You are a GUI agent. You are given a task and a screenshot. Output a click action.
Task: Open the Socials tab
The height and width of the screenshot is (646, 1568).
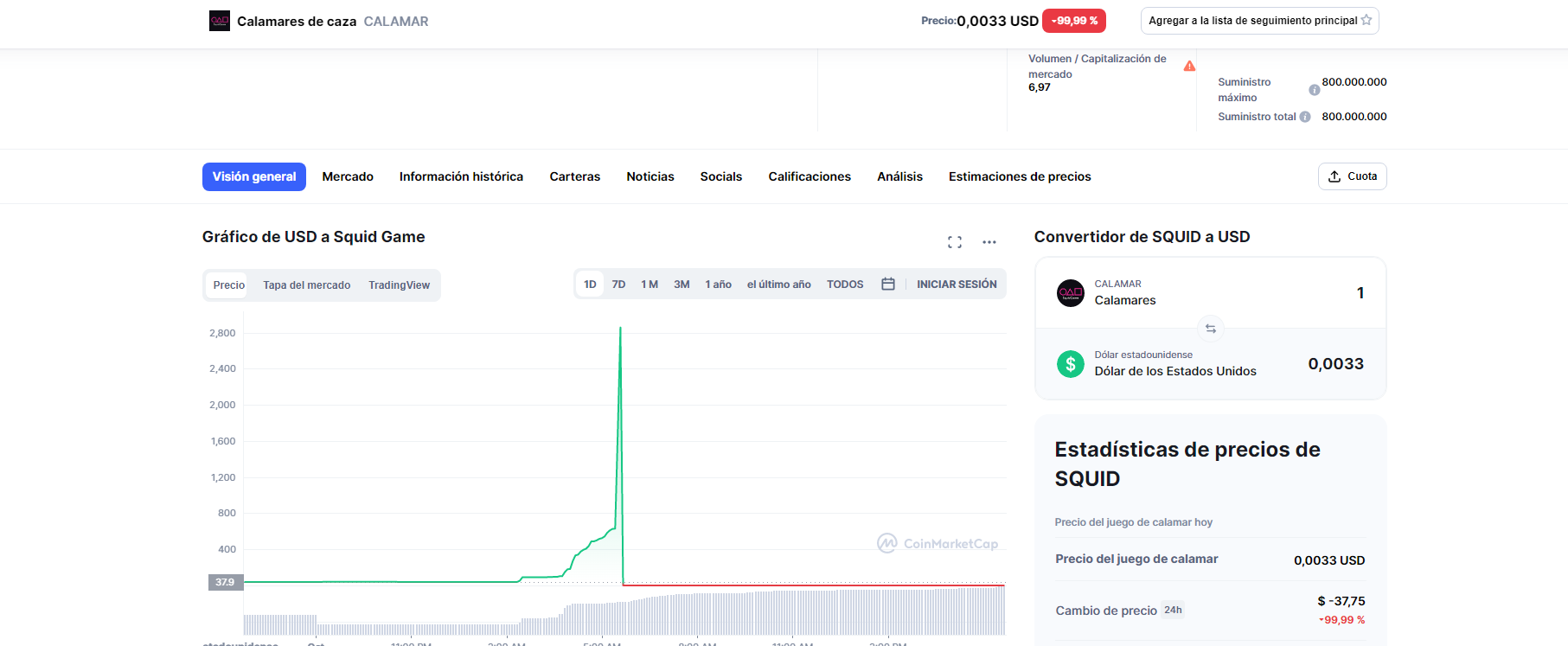pos(721,176)
